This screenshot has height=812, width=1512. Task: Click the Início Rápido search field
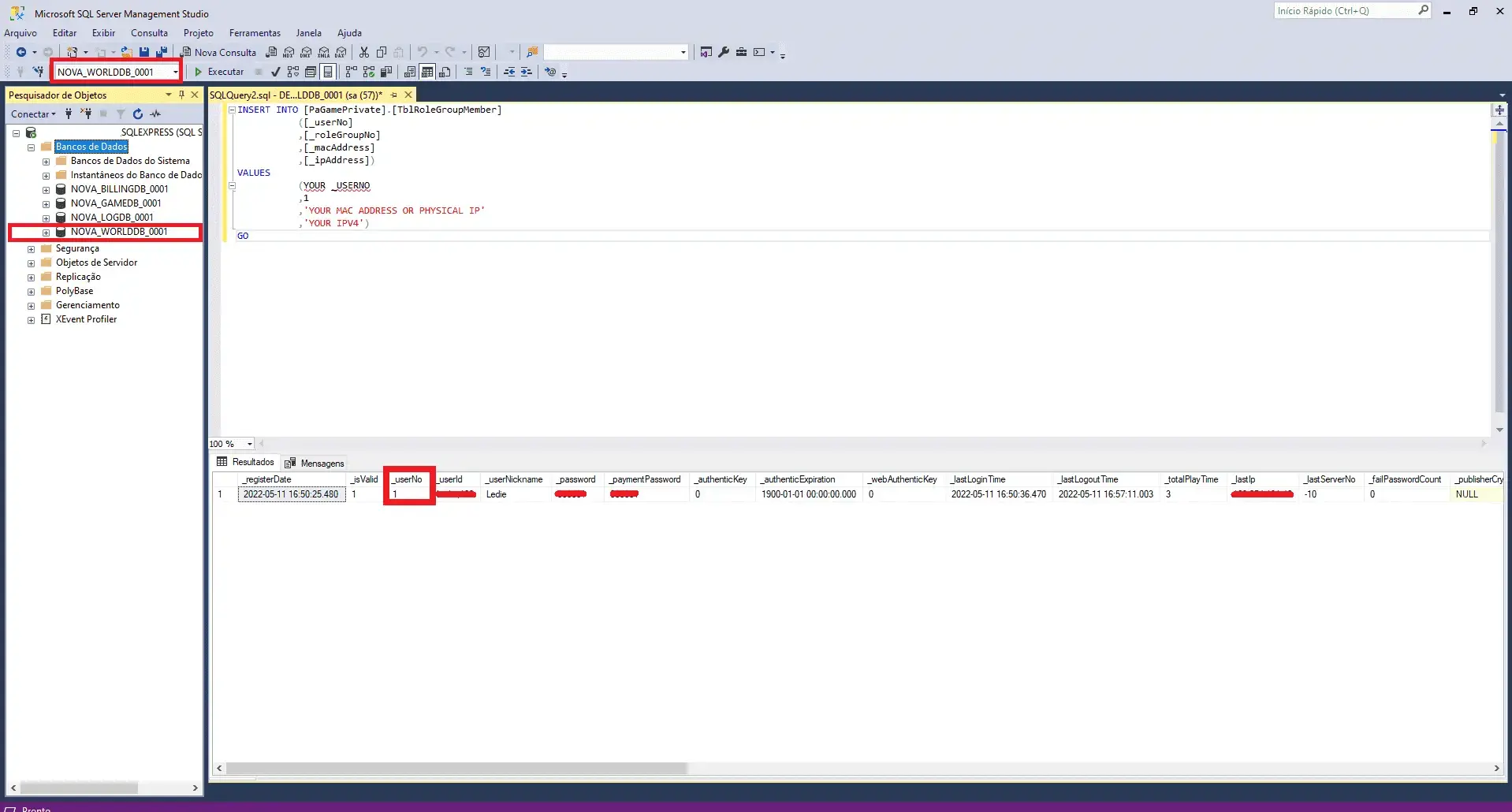click(x=1352, y=11)
